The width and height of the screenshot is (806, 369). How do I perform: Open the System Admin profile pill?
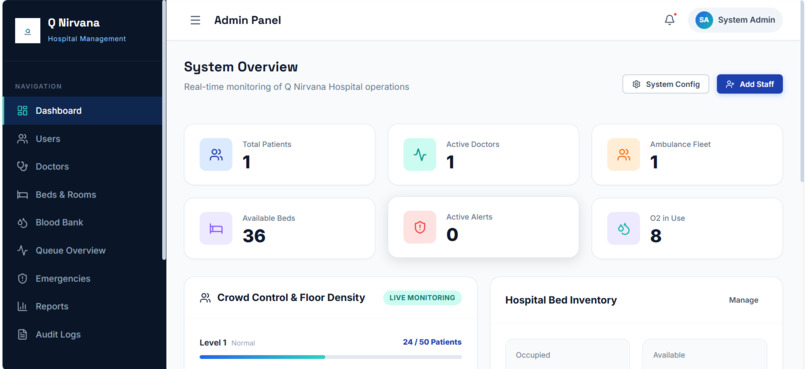click(x=735, y=20)
